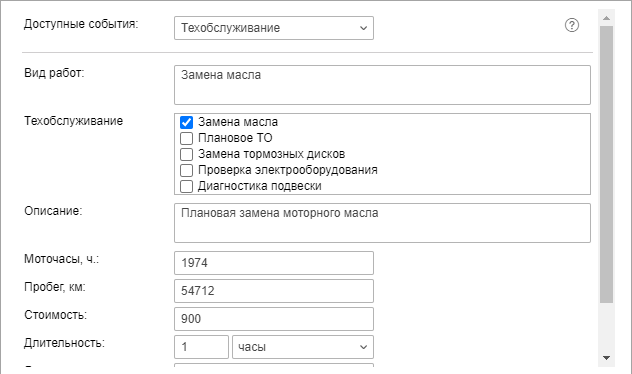Click the scrollbar down arrow
Viewport: 632px width, 374px height.
[606, 357]
